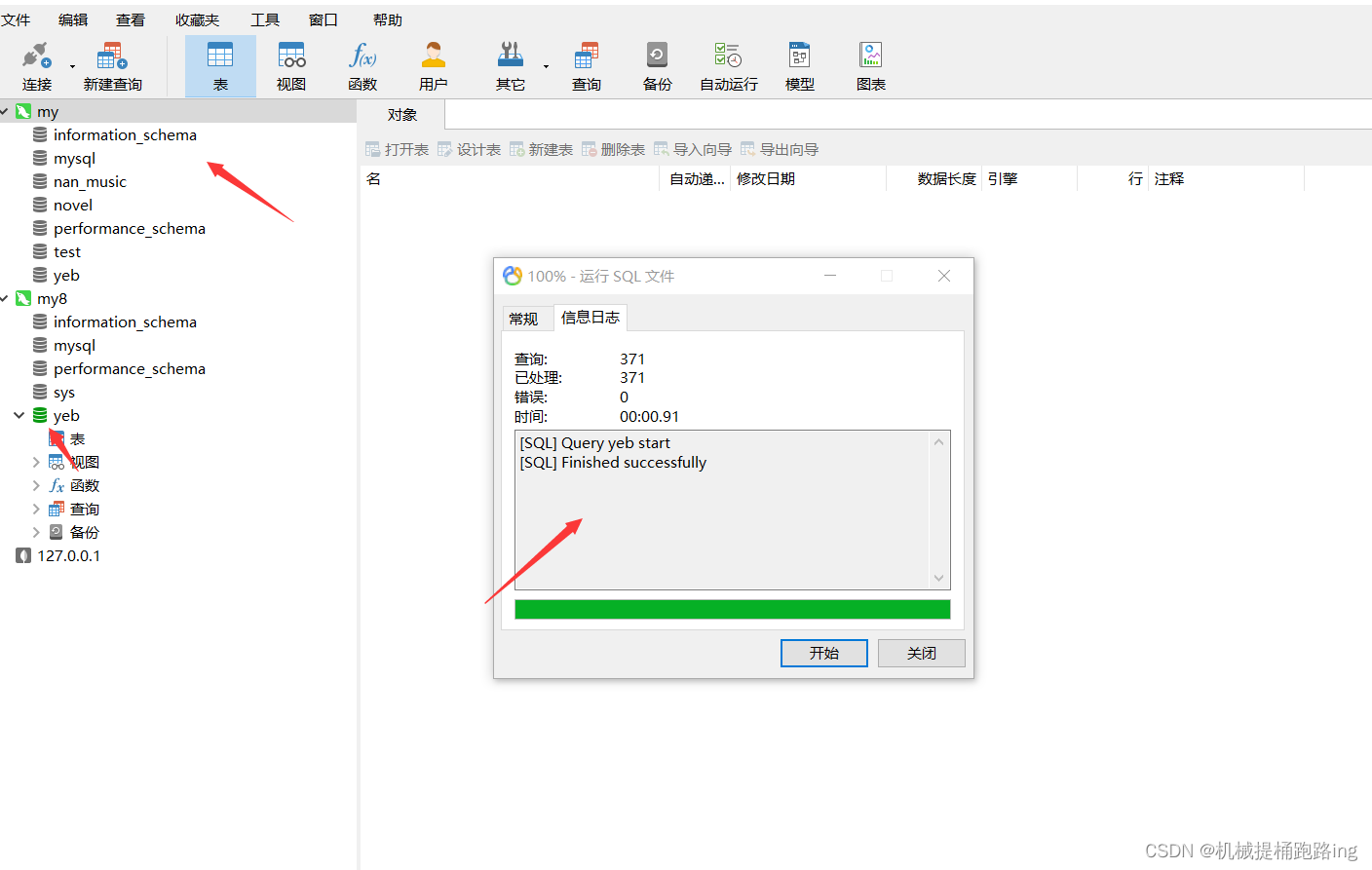Select novel database
Screen dimensions: 1372x870
tap(73, 205)
